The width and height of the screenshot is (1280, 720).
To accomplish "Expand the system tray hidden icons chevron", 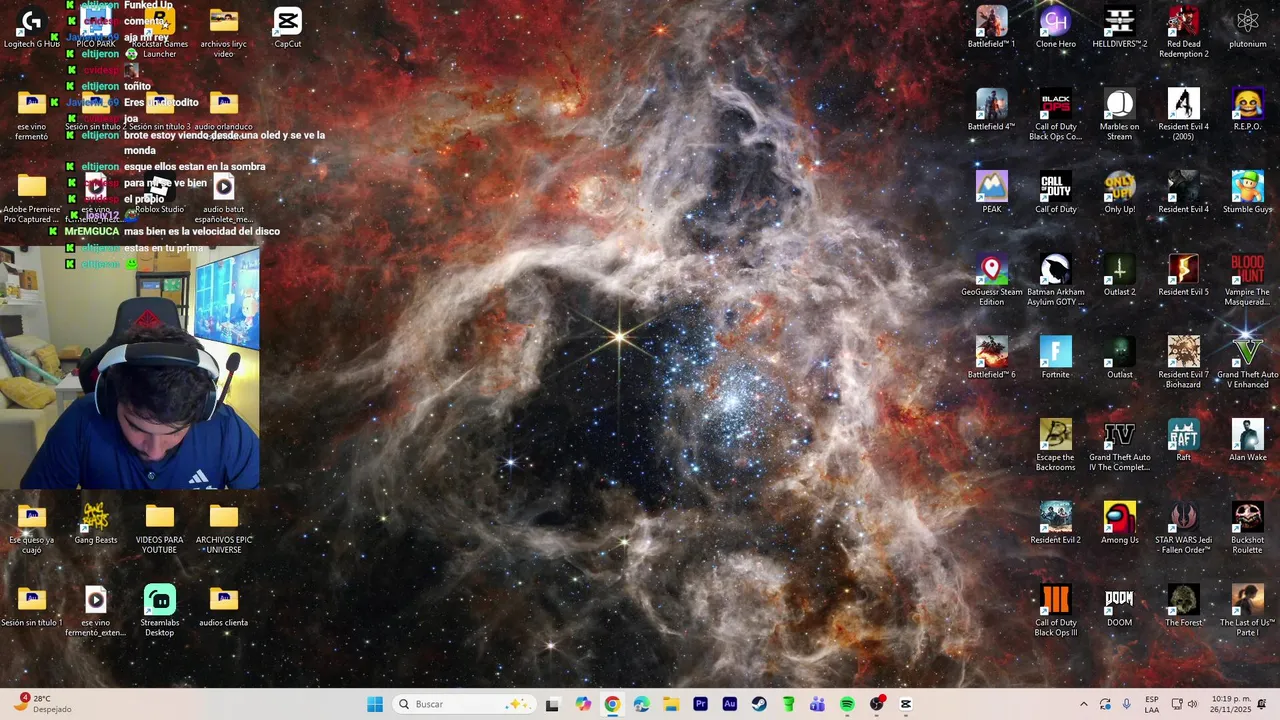I will click(1083, 704).
